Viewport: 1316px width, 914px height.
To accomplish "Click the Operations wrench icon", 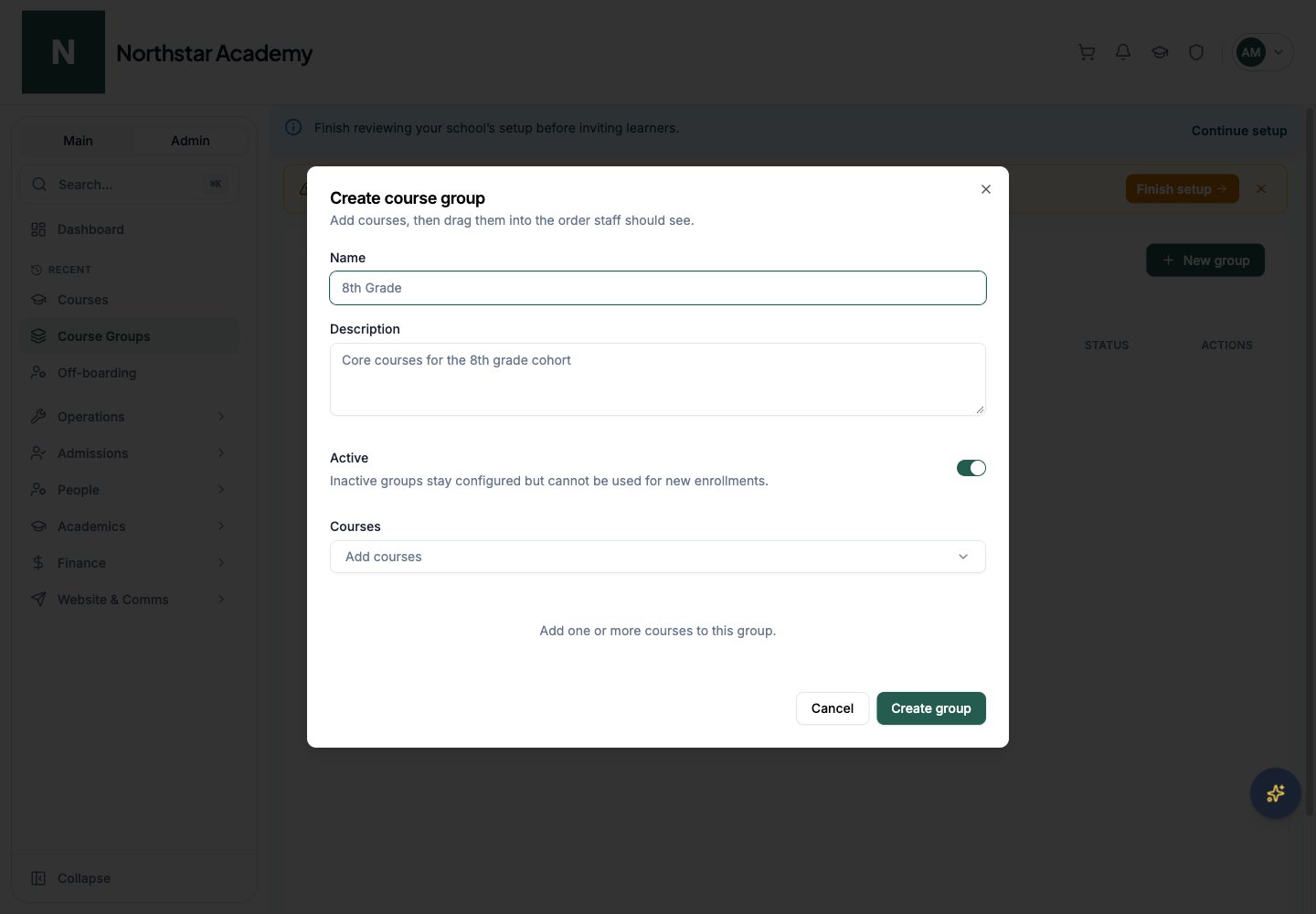I will pyautogui.click(x=38, y=417).
